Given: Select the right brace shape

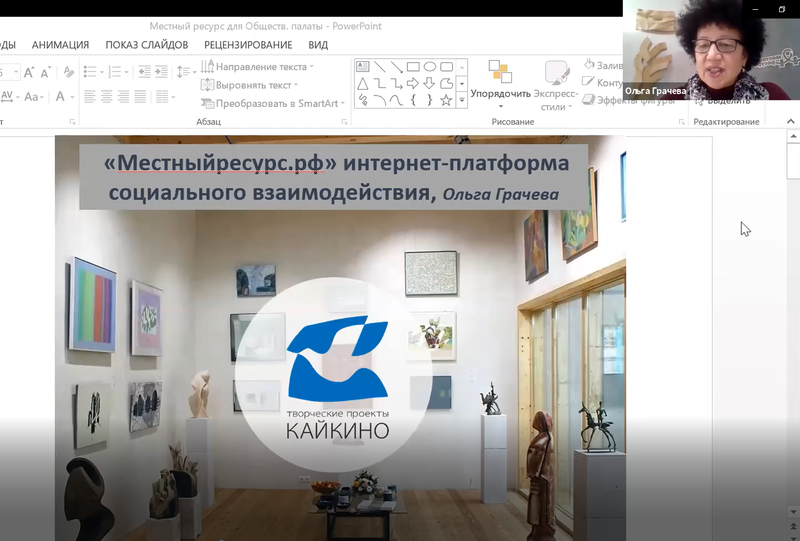Looking at the screenshot, I should point(430,100).
